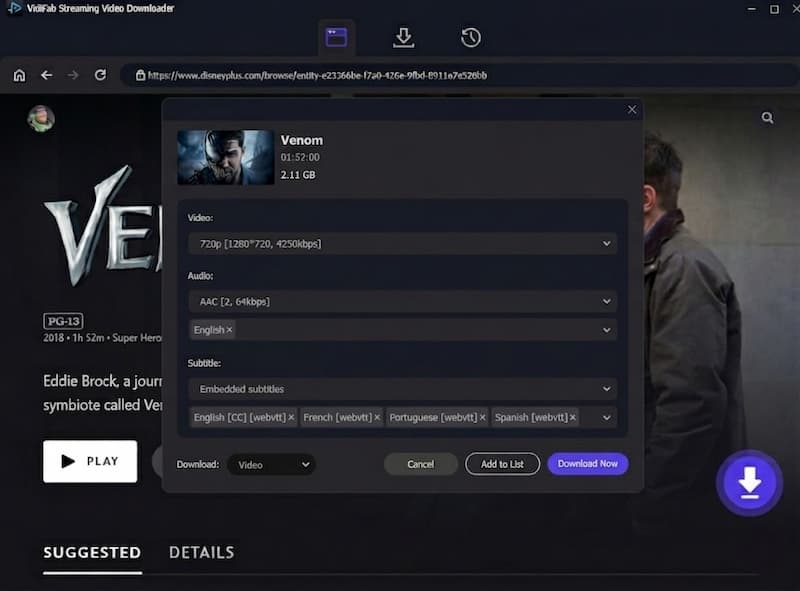Switch to the DETAILS tab
The image size is (800, 591).
click(202, 553)
